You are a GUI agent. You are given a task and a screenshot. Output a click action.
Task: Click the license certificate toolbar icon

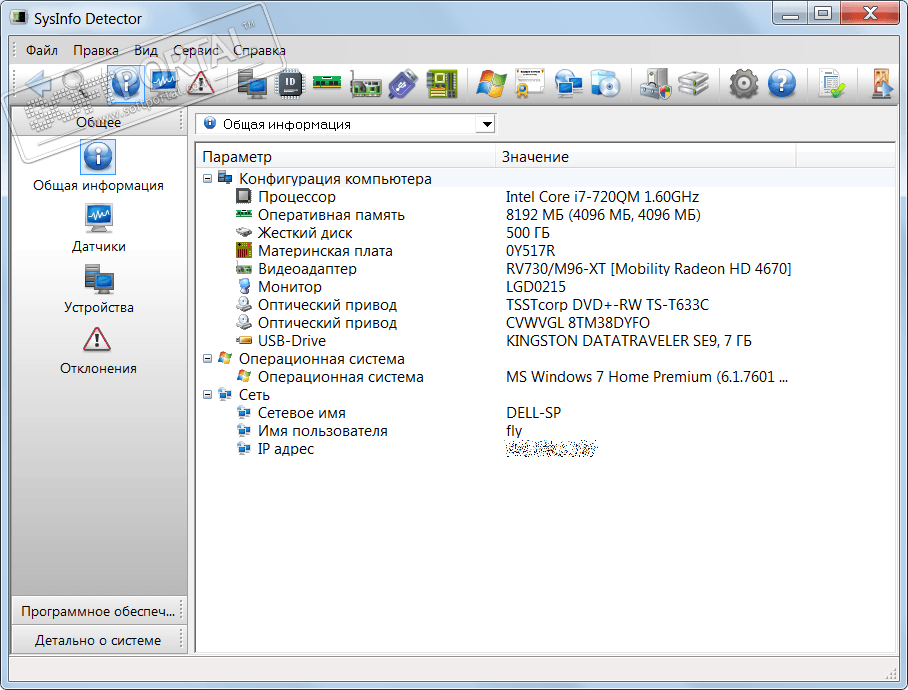[x=529, y=84]
